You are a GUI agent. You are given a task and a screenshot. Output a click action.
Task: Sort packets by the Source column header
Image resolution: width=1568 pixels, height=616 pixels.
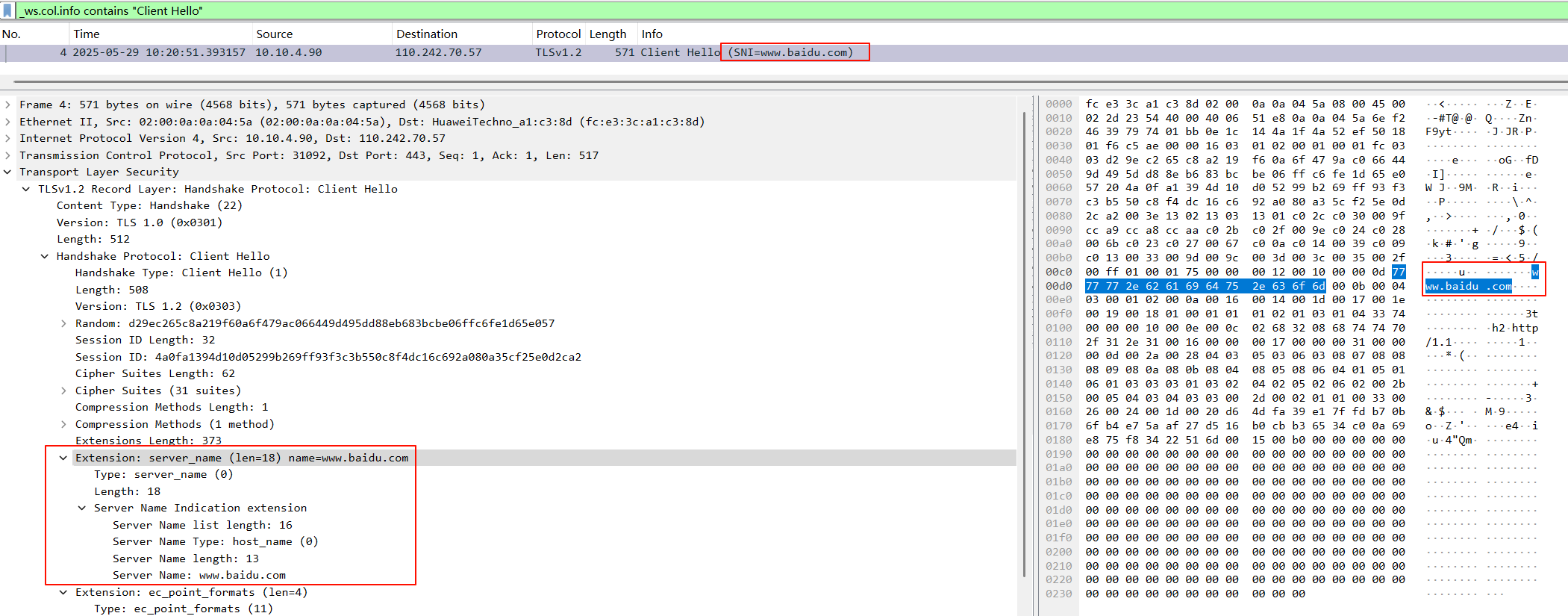(x=274, y=34)
